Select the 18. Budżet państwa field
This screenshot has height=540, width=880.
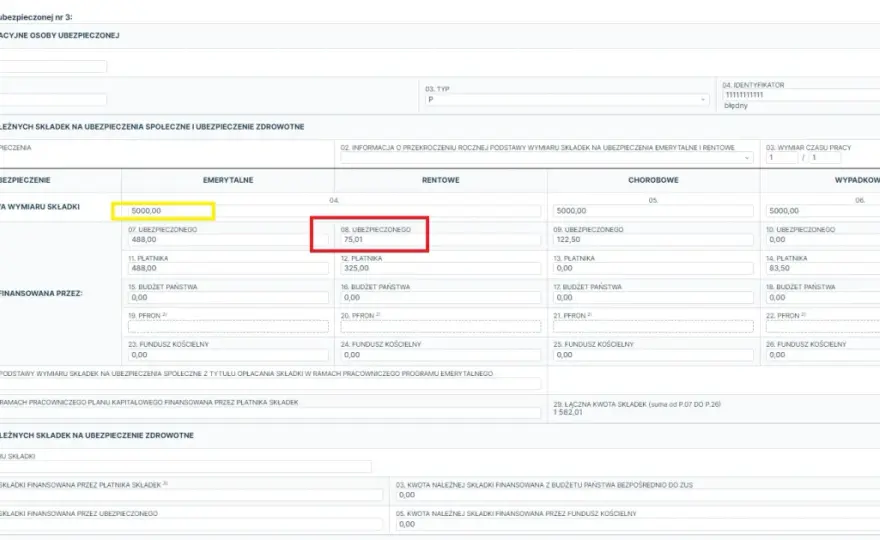coord(823,298)
